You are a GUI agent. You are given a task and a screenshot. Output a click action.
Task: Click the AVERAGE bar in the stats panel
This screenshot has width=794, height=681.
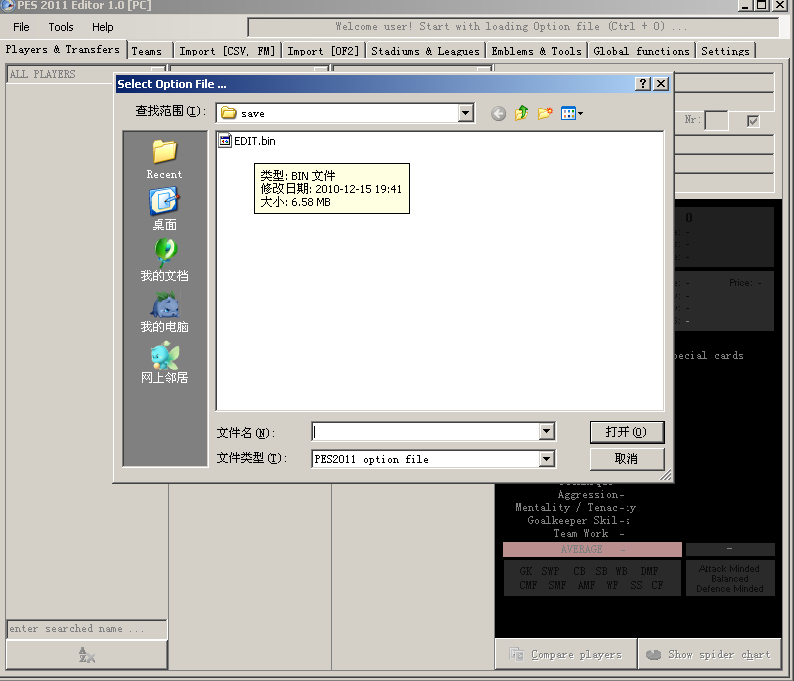click(592, 549)
